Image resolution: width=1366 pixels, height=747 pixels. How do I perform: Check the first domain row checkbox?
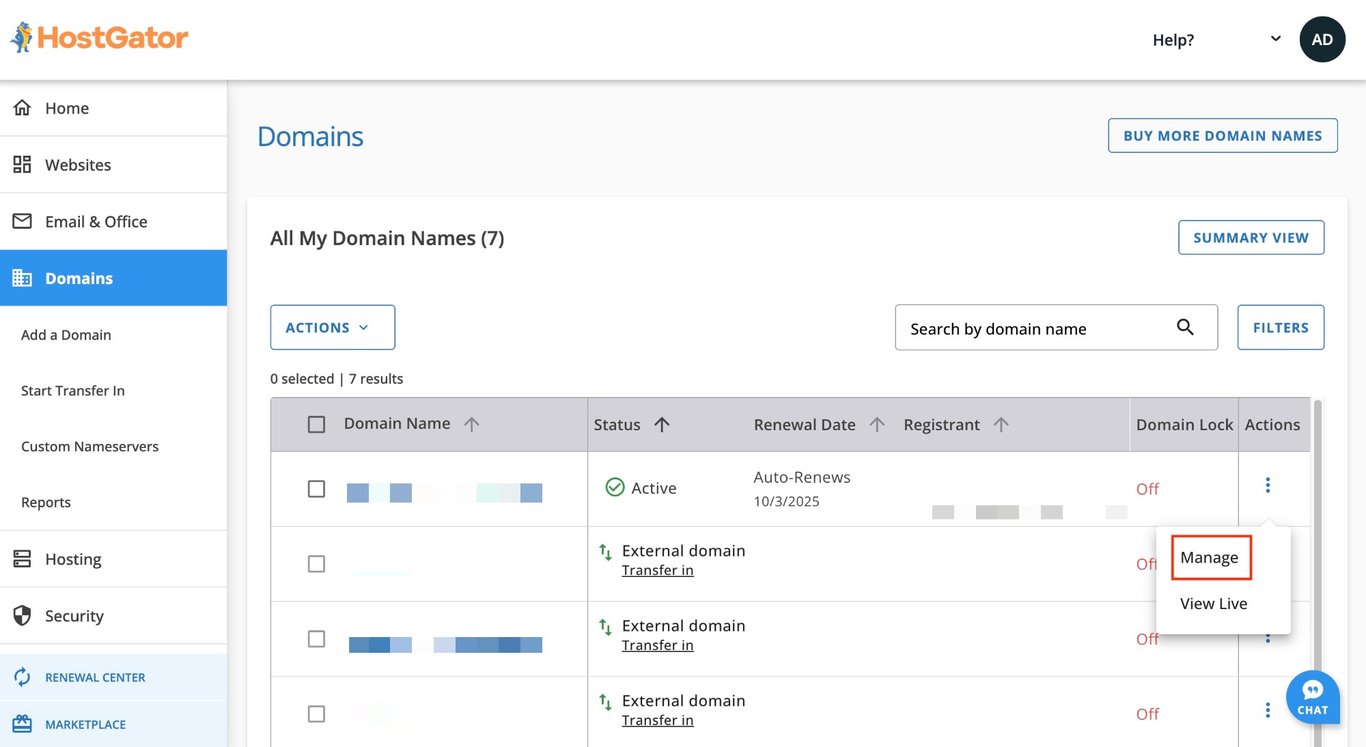point(316,488)
